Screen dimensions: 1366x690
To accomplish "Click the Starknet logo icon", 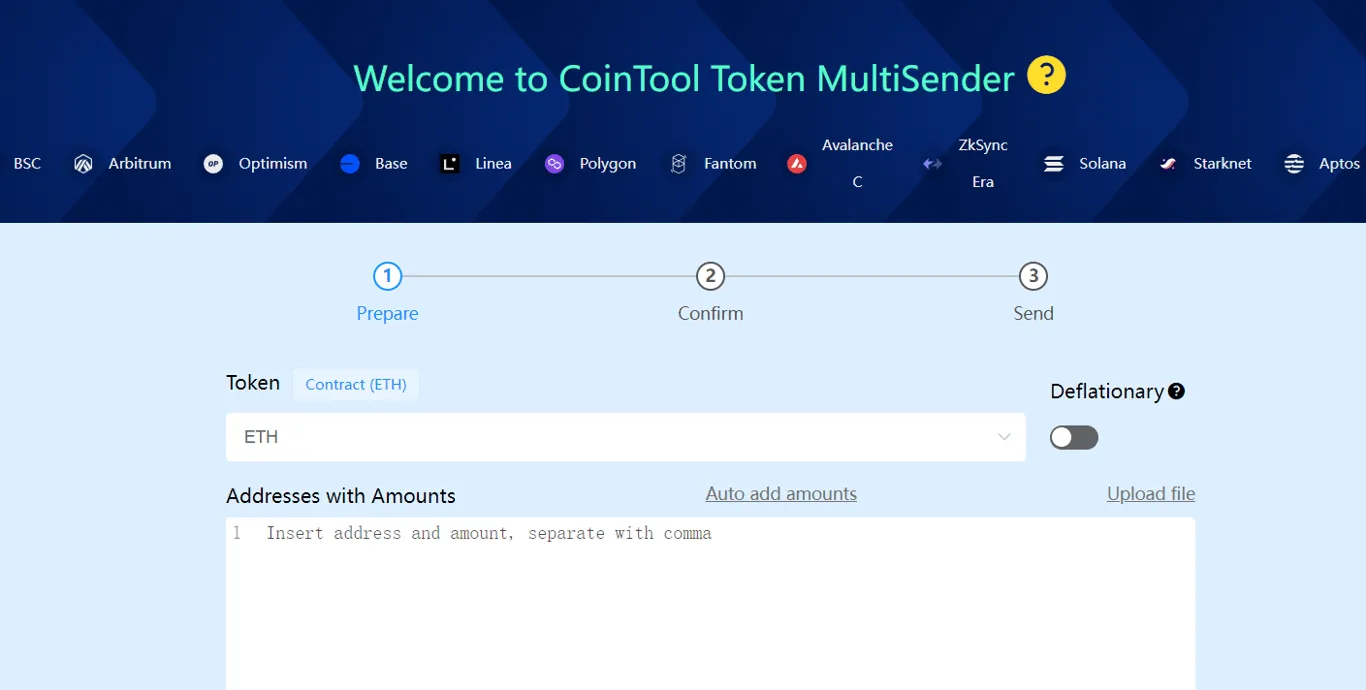I will click(1168, 164).
